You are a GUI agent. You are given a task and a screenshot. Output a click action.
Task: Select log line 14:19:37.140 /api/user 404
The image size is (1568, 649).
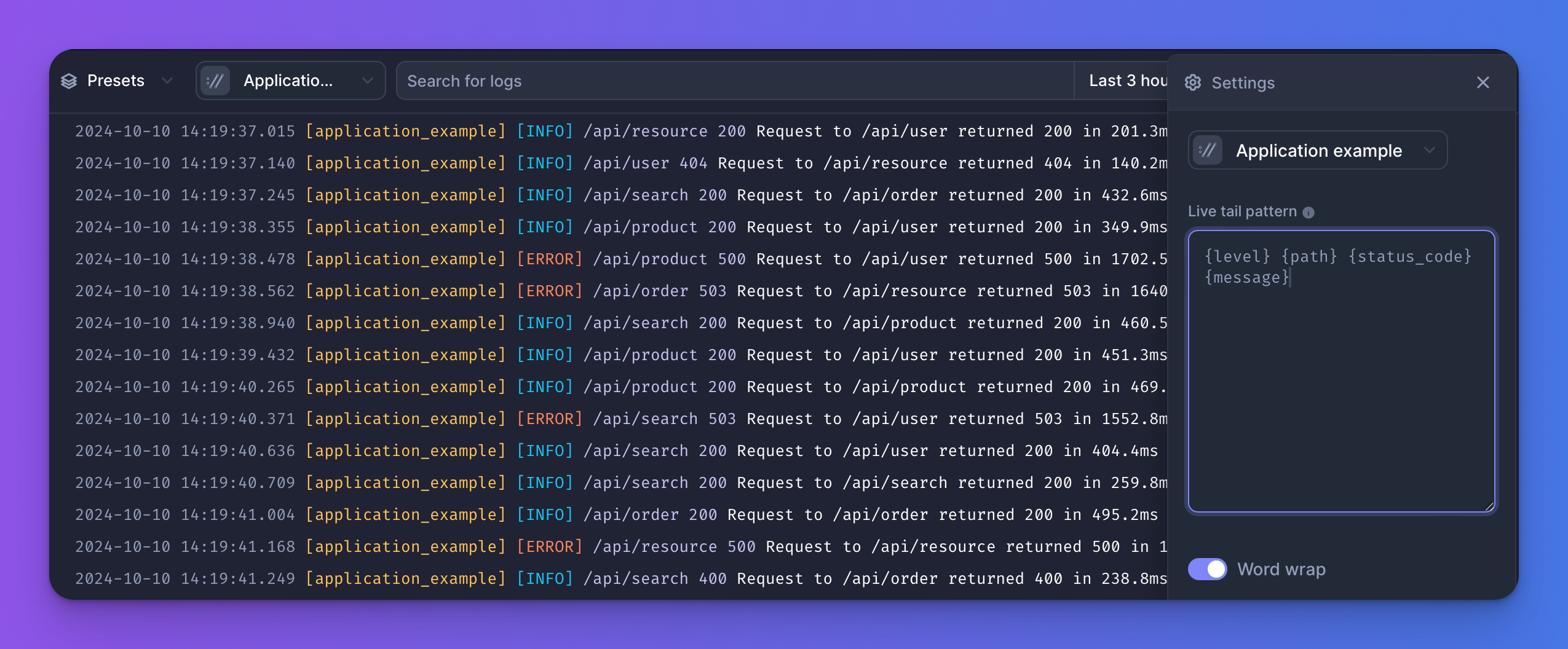coord(621,163)
